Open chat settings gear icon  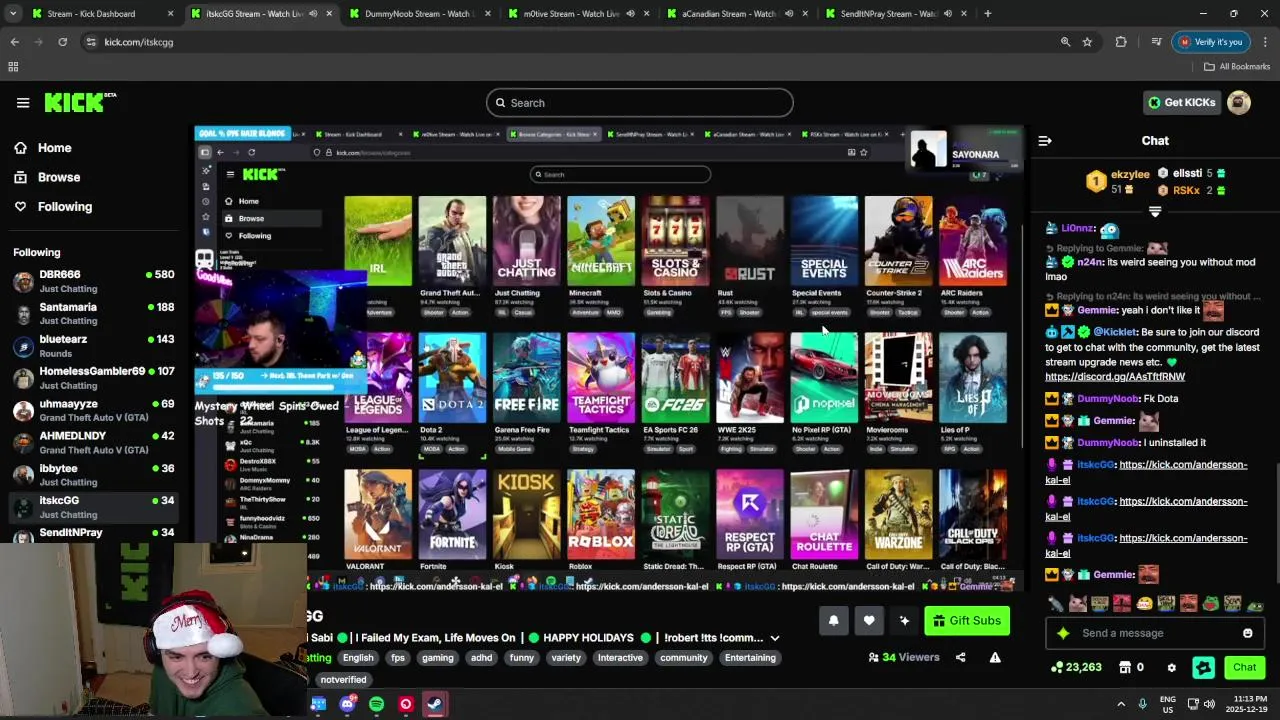pos(1172,667)
